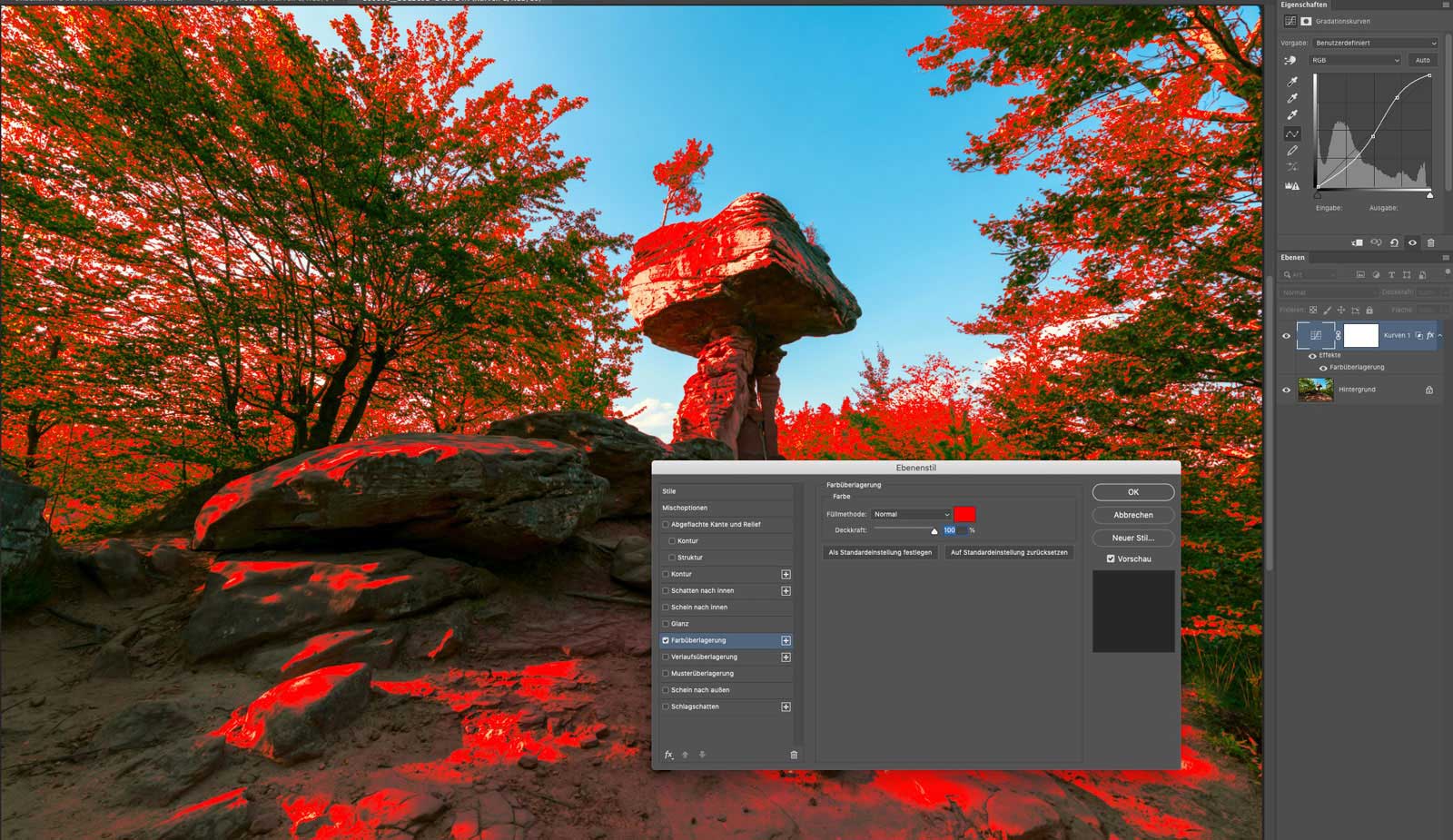
Task: Select the white point eyedropper in Curves
Action: coord(1292,115)
